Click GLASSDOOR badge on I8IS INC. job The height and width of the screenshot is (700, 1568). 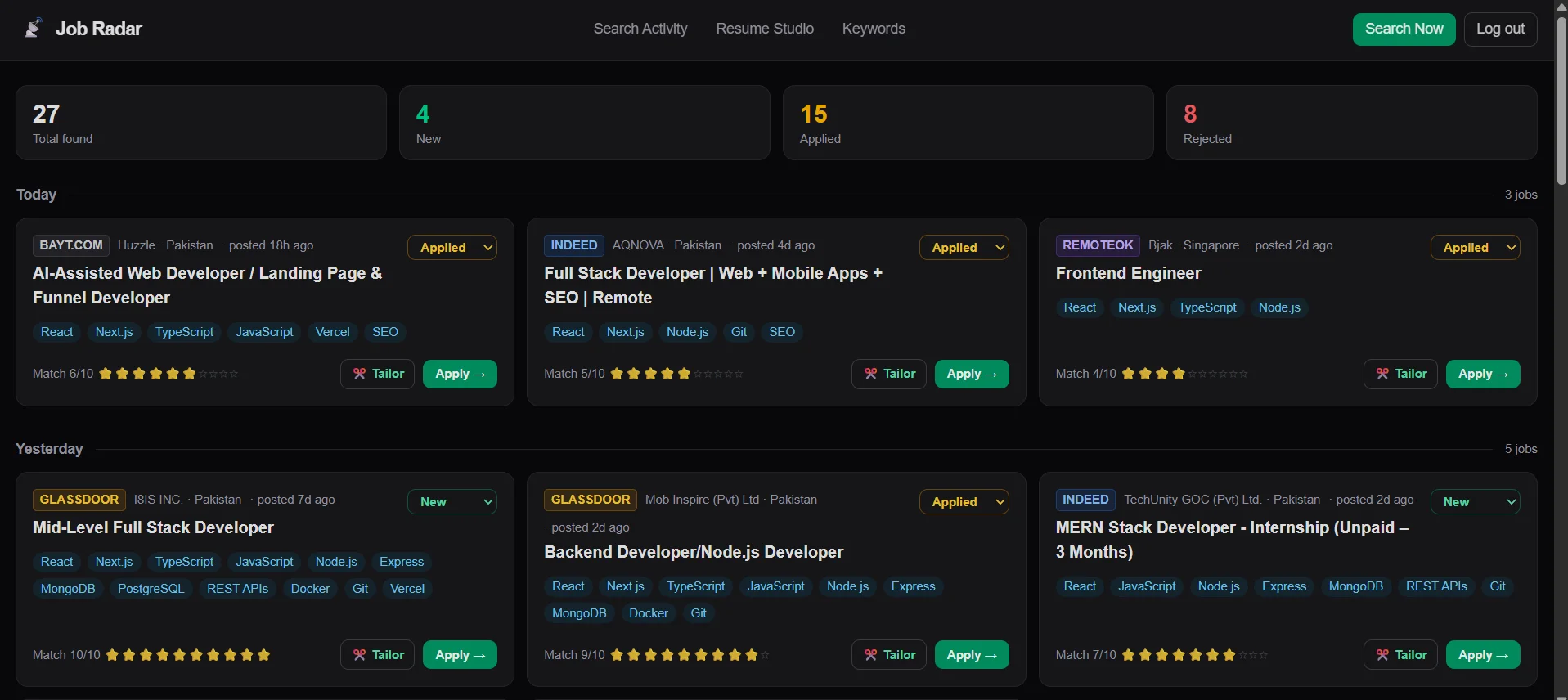tap(79, 500)
